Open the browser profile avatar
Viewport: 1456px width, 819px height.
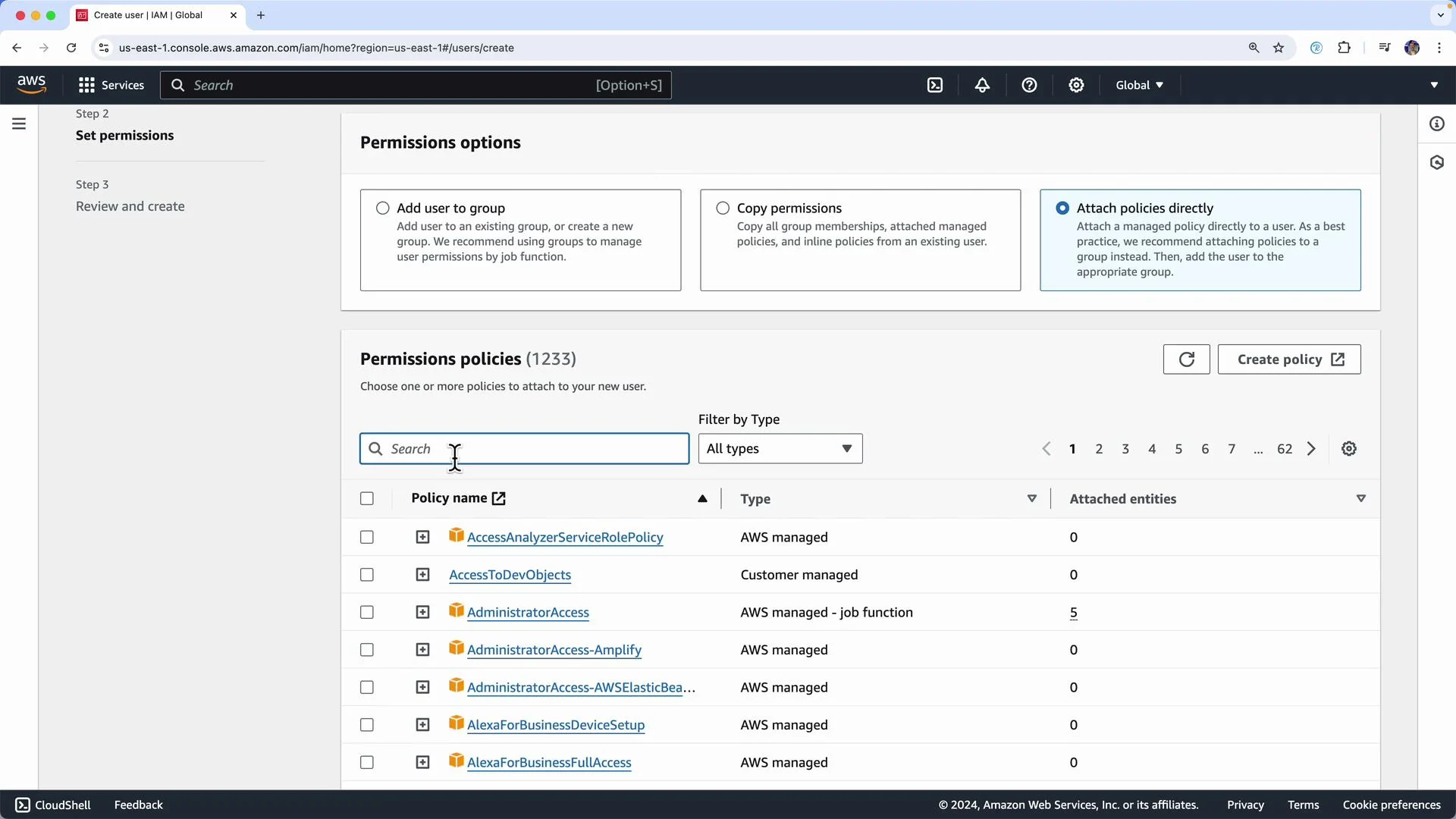tap(1412, 48)
